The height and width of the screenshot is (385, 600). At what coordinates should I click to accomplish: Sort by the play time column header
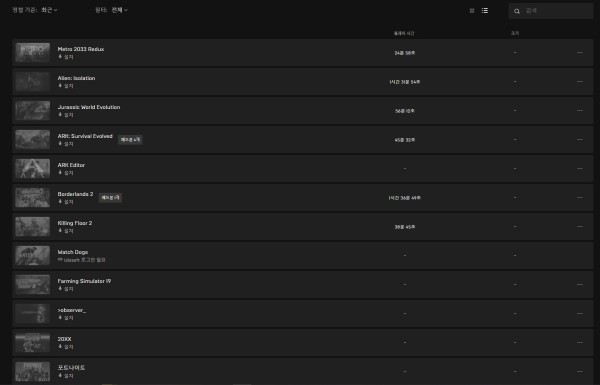404,33
